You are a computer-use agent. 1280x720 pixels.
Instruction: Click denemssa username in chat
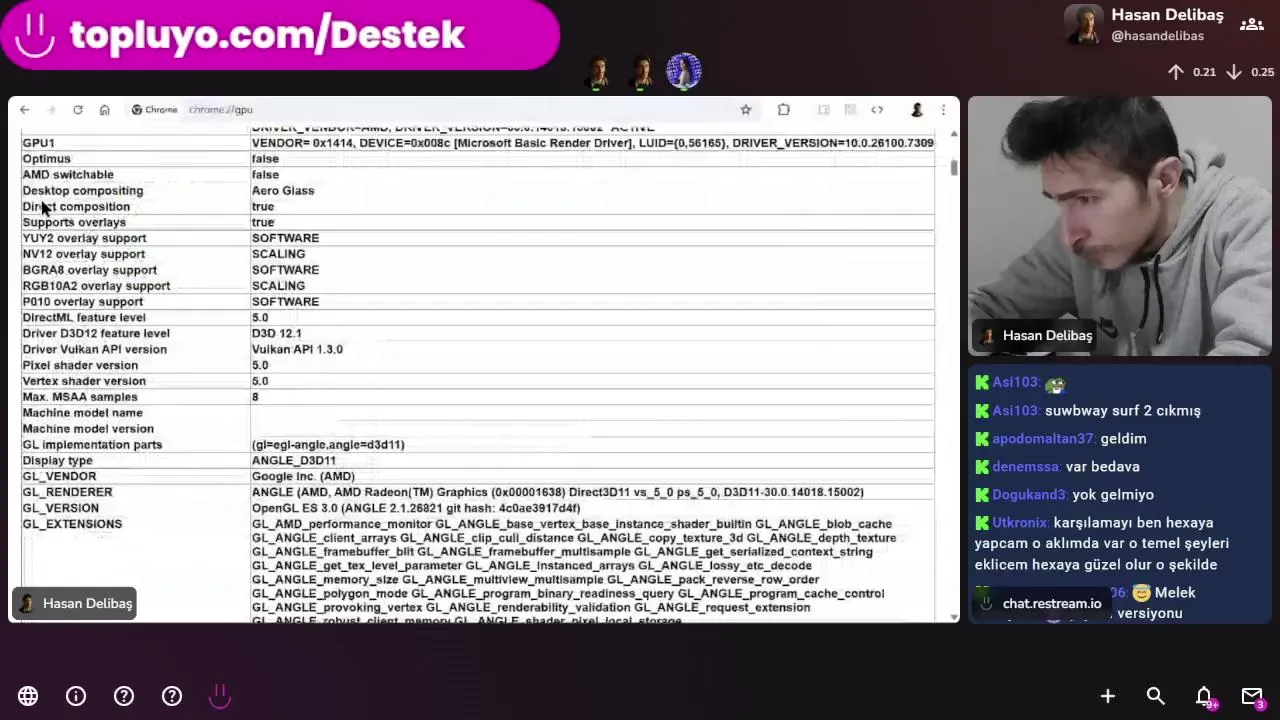pos(1026,467)
